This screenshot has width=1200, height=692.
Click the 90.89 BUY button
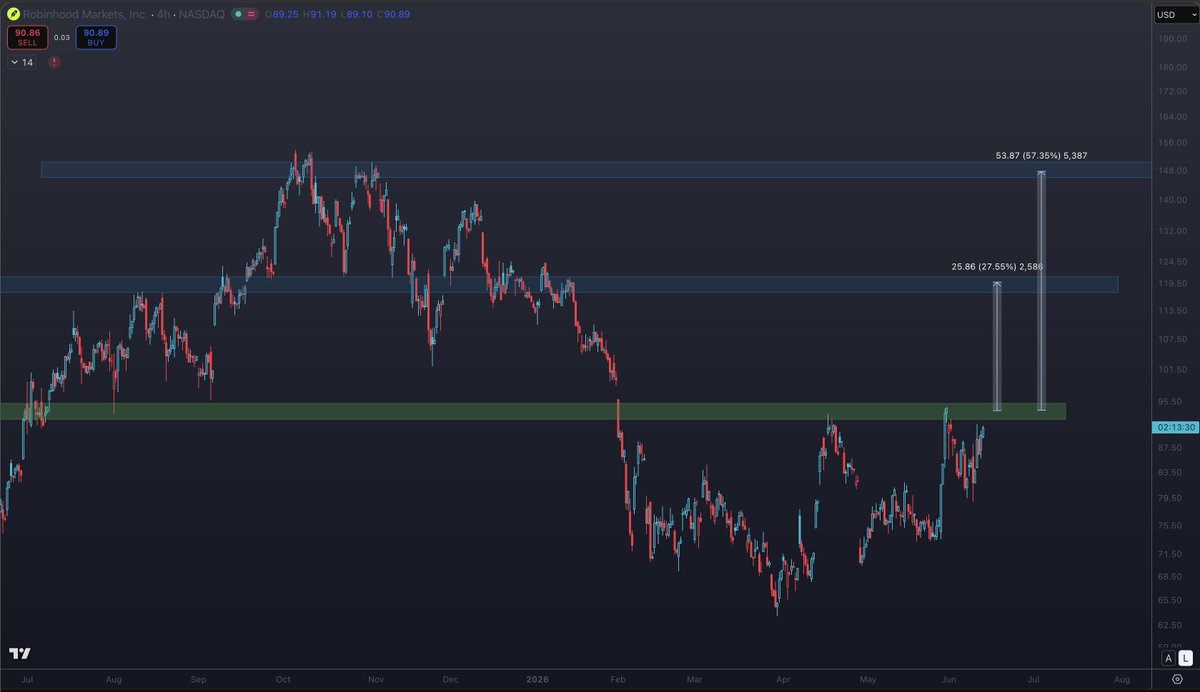click(x=97, y=38)
